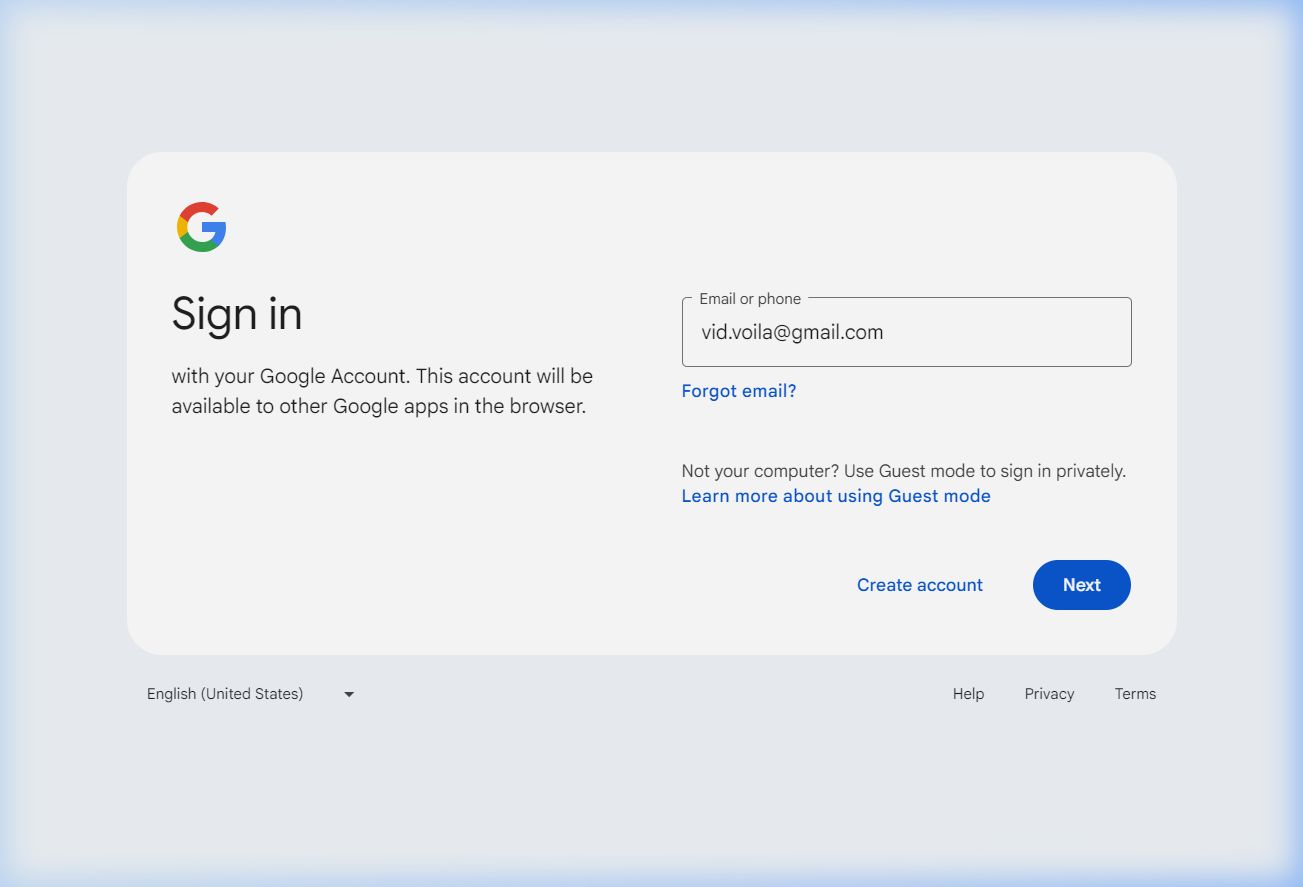The height and width of the screenshot is (887, 1303).
Task: Click the "Not your computer?" guest mode text
Action: click(903, 471)
